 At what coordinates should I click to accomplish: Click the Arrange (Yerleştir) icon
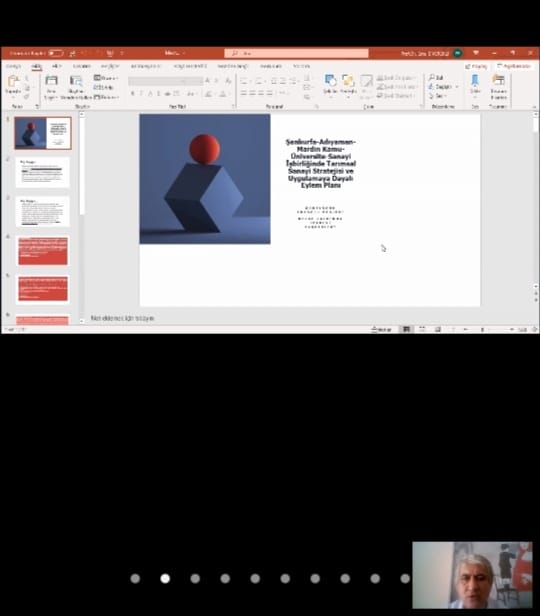[x=348, y=81]
